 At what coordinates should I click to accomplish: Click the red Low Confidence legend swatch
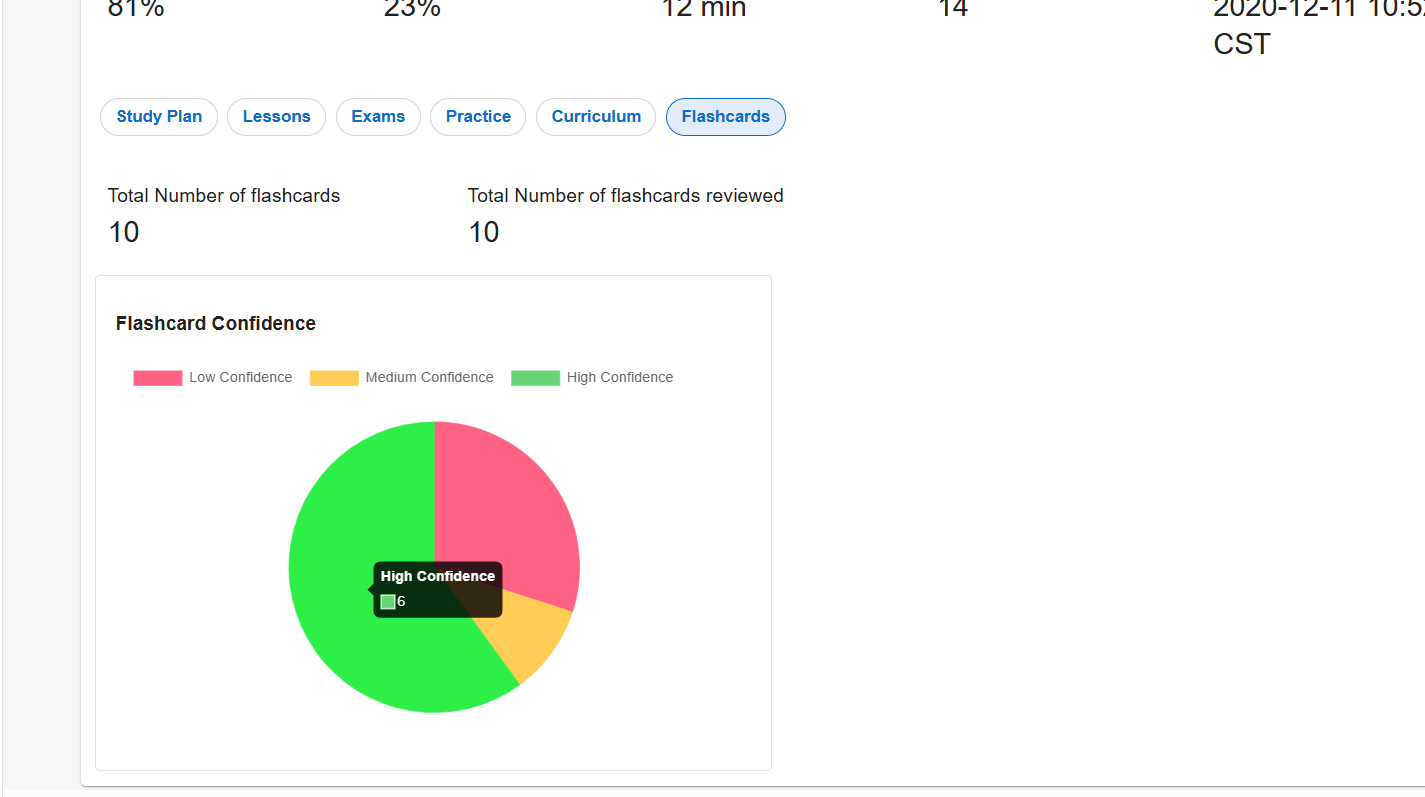158,378
